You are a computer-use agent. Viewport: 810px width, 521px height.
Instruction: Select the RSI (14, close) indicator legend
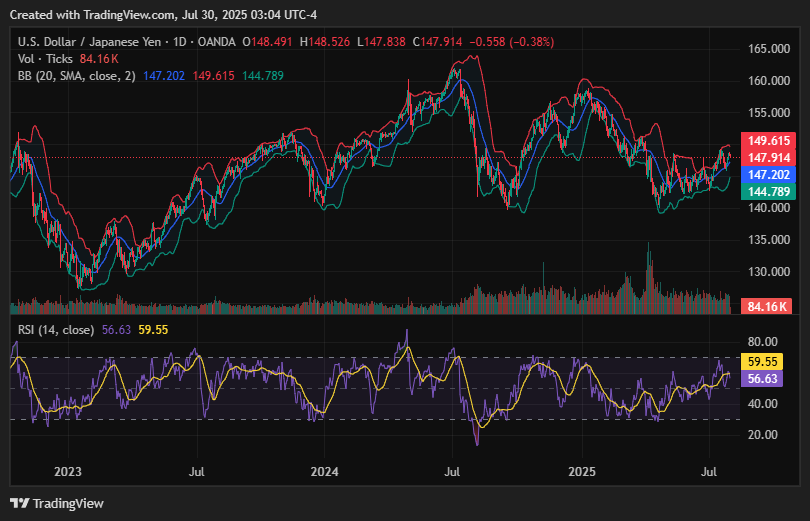56,329
